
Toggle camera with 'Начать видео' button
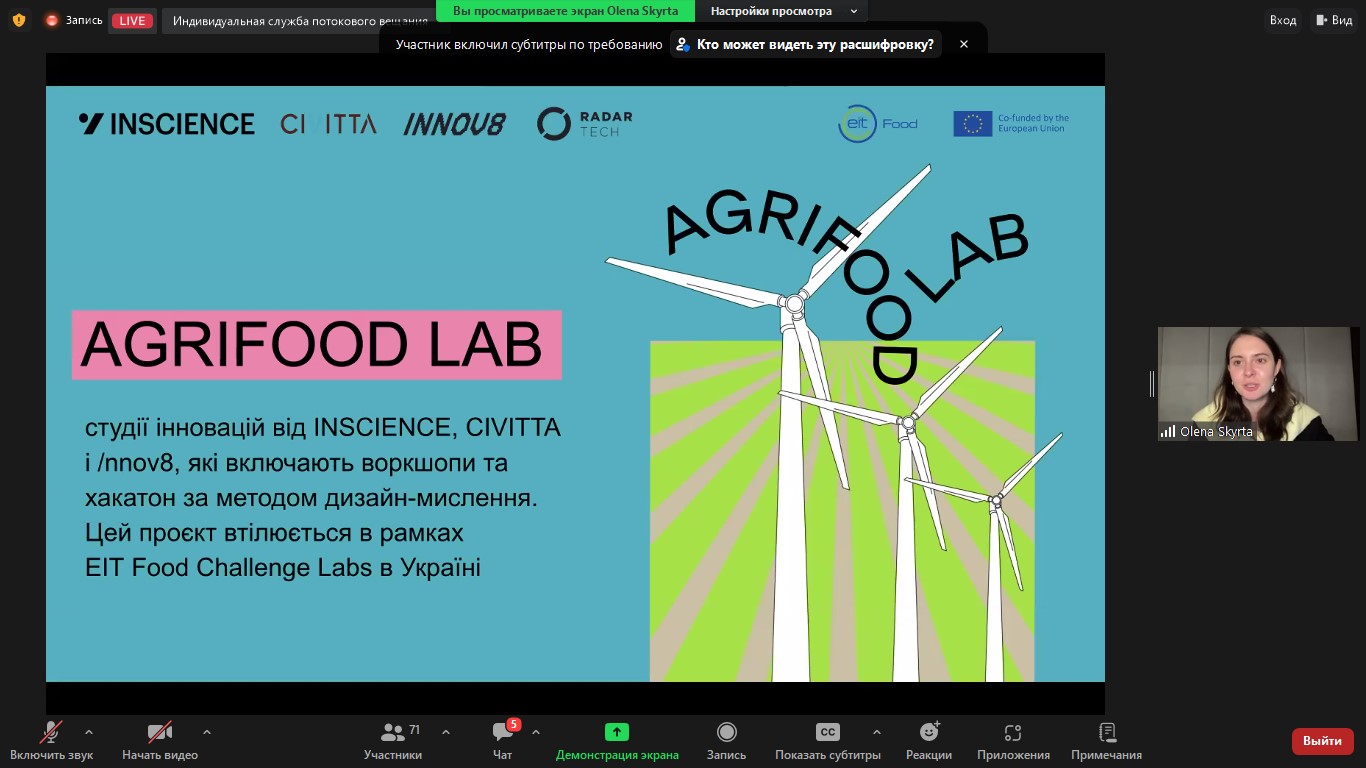coord(160,741)
